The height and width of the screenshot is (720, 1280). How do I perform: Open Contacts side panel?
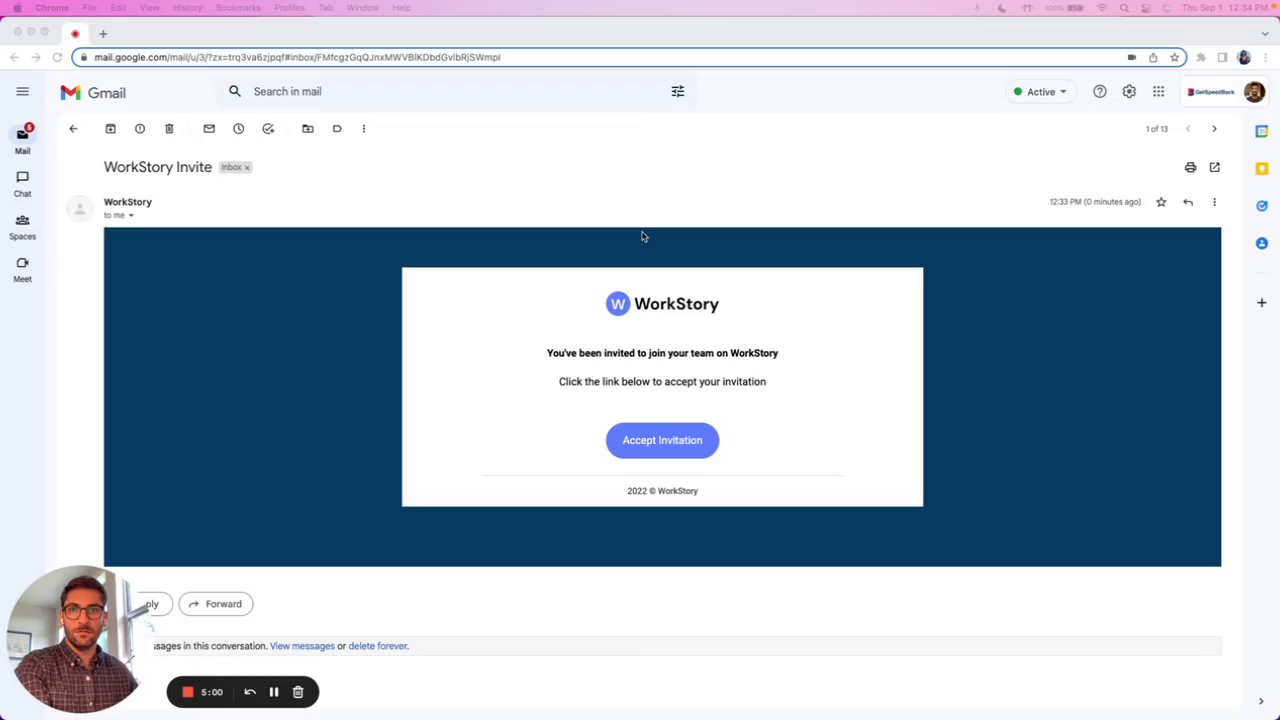pyautogui.click(x=1262, y=243)
